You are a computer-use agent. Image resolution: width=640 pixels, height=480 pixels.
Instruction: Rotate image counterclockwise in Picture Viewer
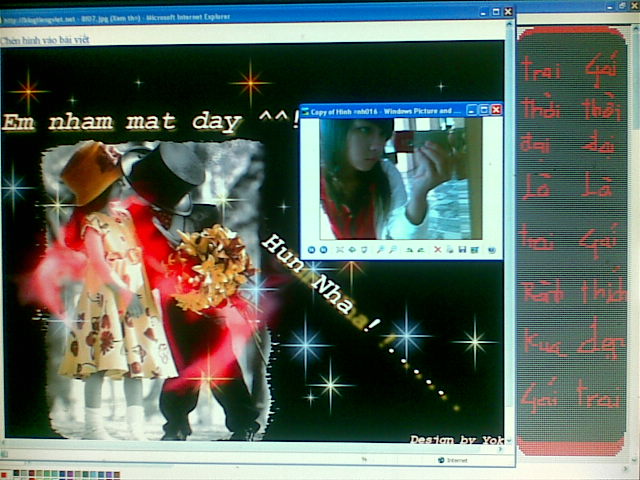[x=420, y=250]
